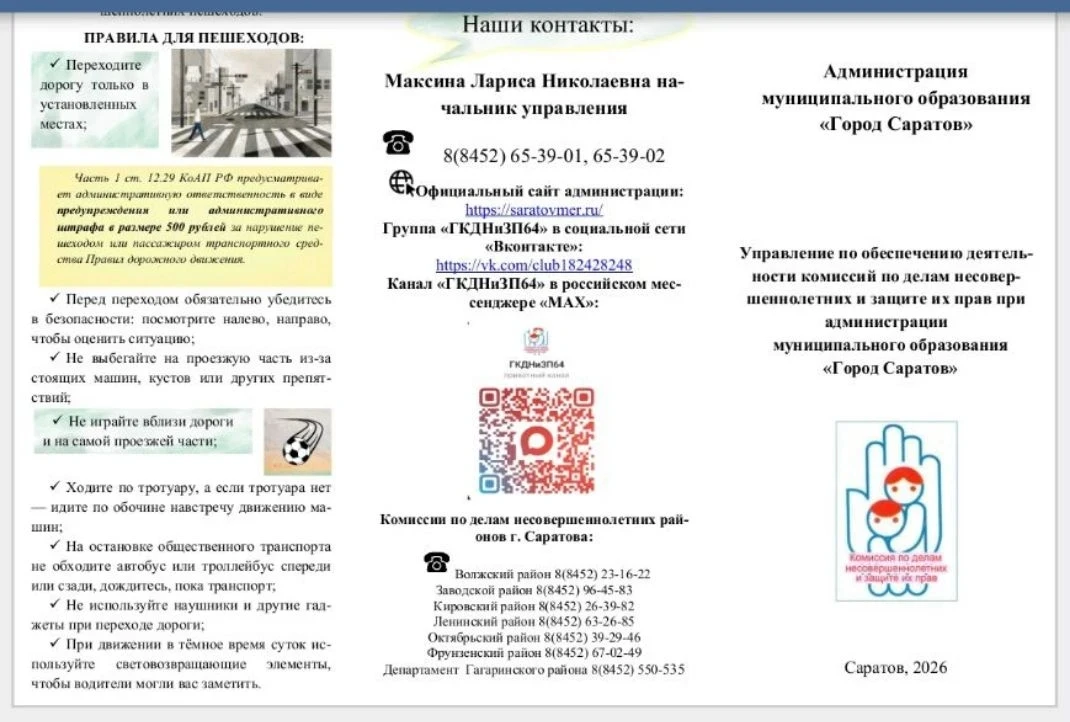Click heading "Комиссии по делам несовершеннолетних районов"
This screenshot has width=1070, height=722.
534,528
